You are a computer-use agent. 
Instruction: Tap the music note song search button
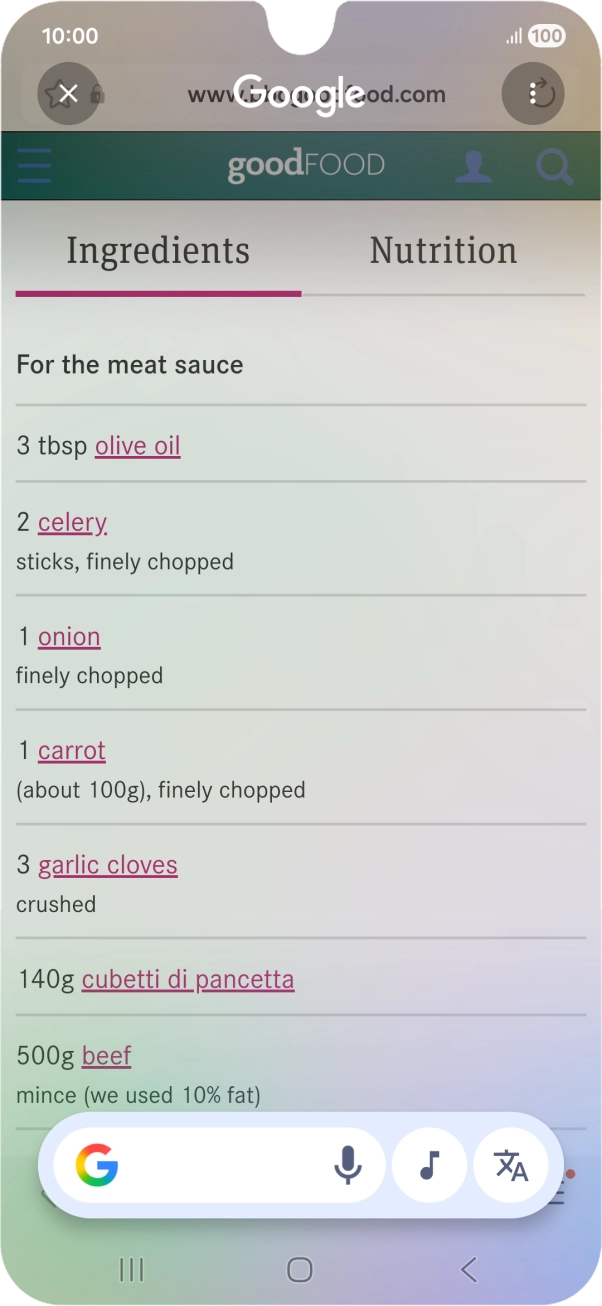[x=429, y=1165]
